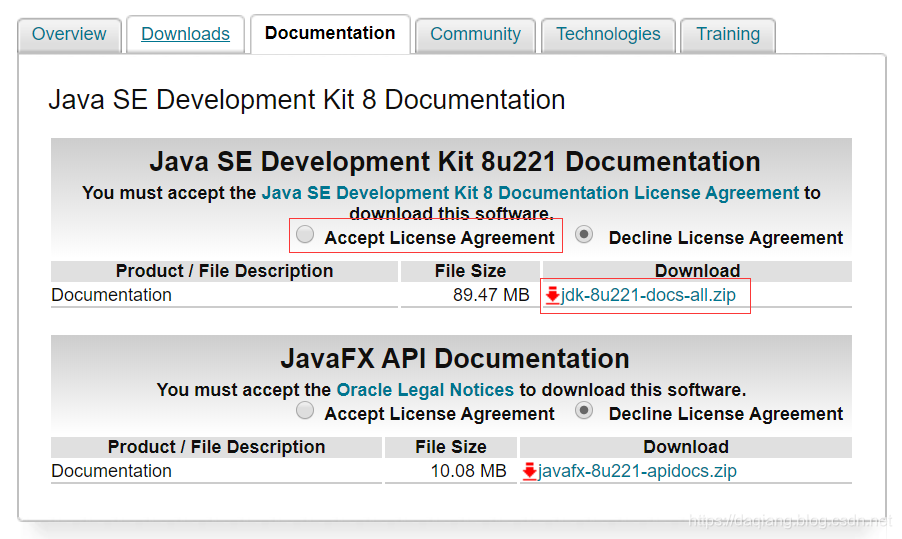Click the Java SE Development Kit 8u221 Documentation title
The image size is (902, 539).
pos(455,162)
